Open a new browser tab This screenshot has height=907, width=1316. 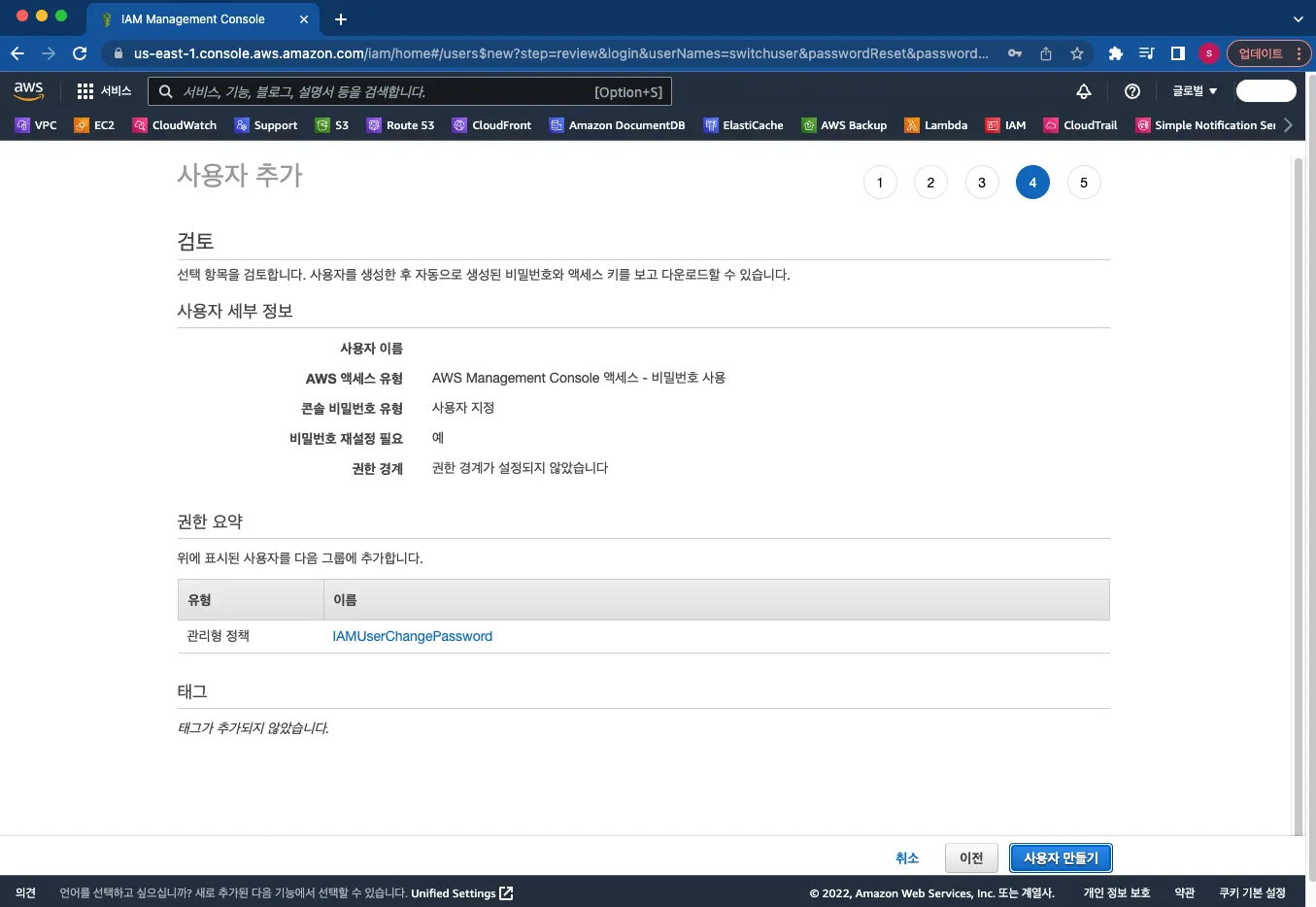click(341, 19)
